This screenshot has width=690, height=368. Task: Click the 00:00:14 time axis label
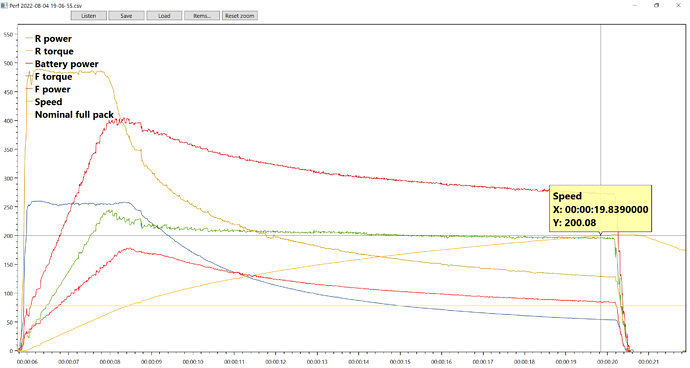(x=359, y=362)
